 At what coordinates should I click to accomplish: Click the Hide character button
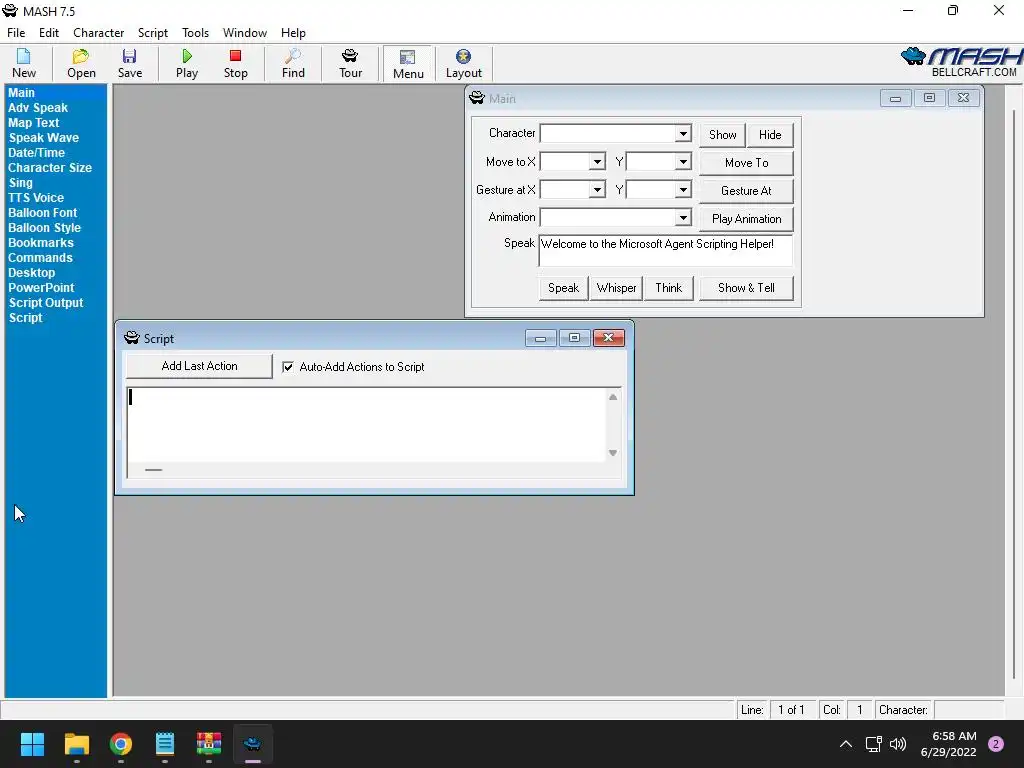pyautogui.click(x=770, y=135)
